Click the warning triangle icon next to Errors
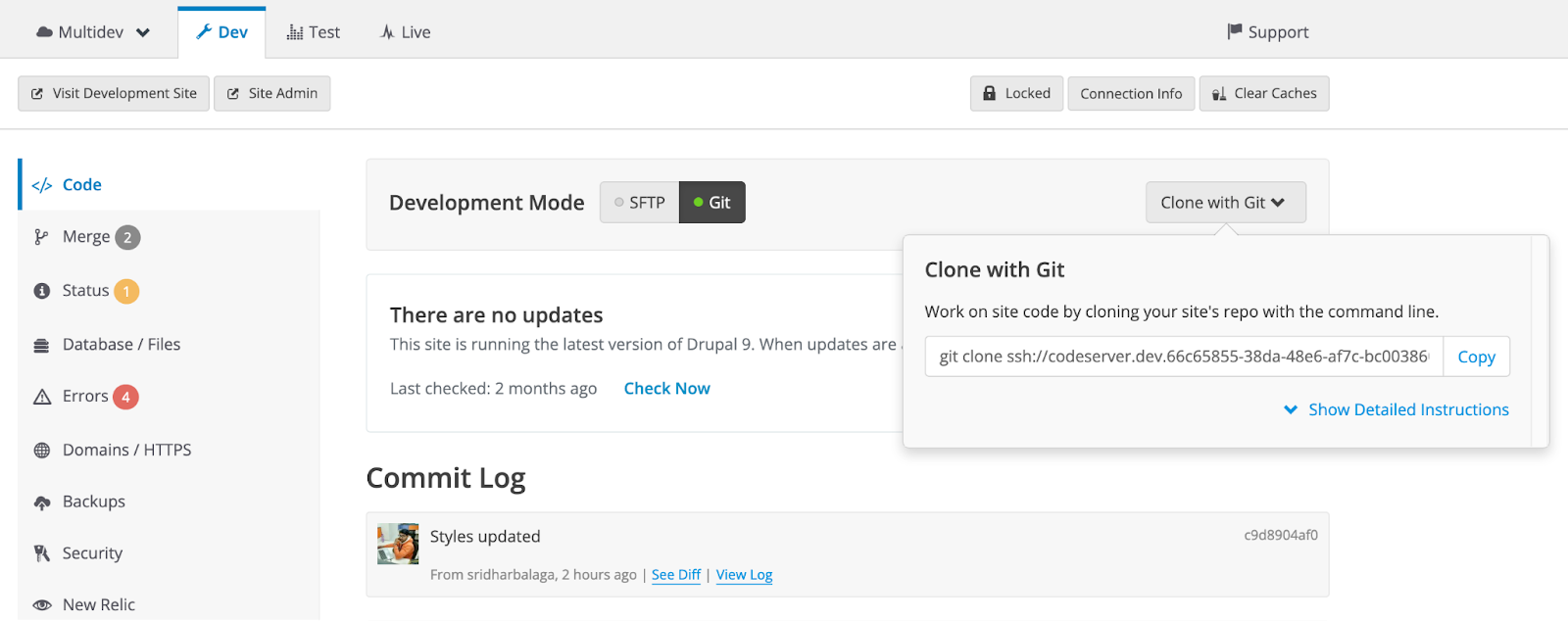This screenshot has width=1568, height=621. pyautogui.click(x=42, y=397)
